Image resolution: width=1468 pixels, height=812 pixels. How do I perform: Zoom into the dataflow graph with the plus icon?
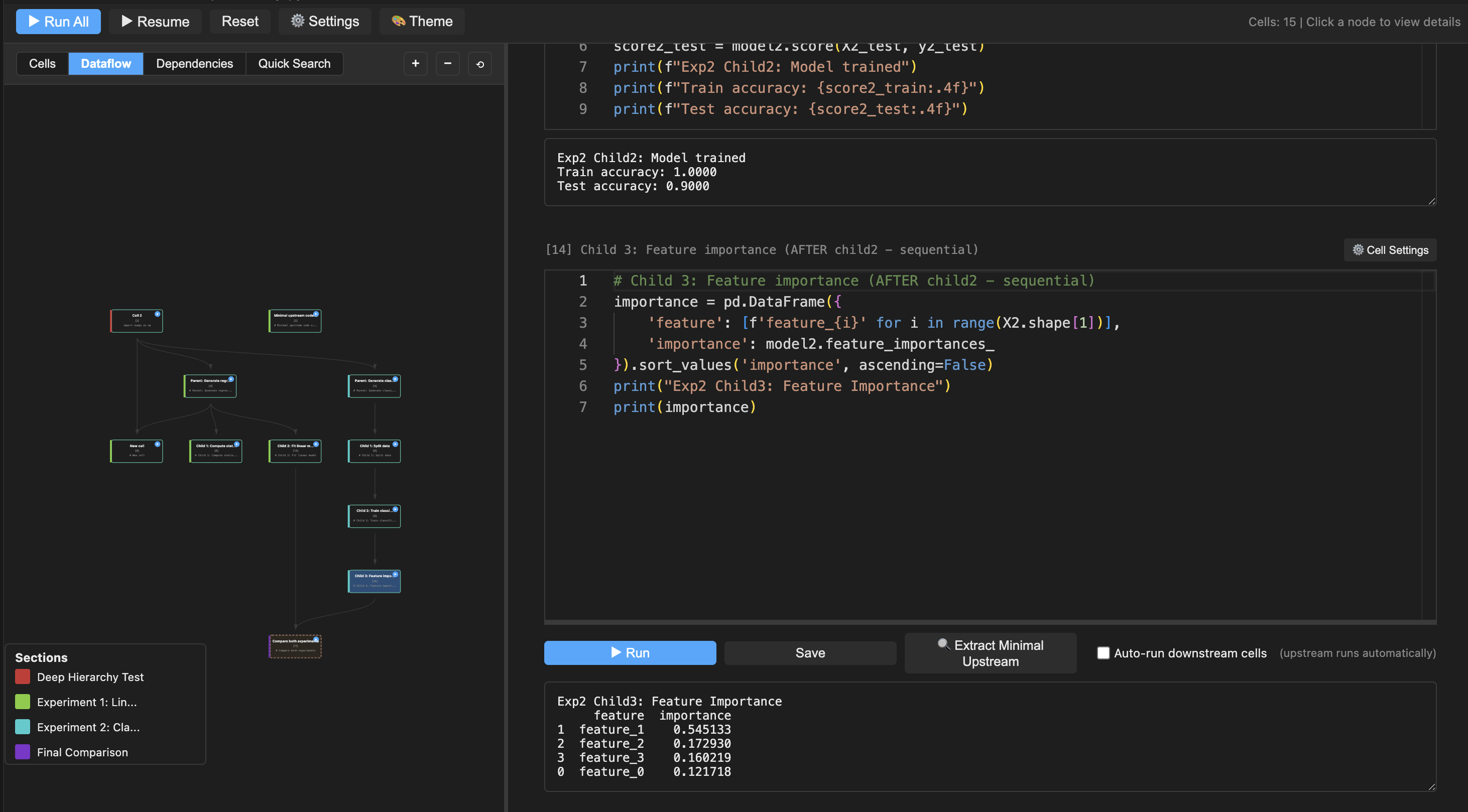point(415,63)
